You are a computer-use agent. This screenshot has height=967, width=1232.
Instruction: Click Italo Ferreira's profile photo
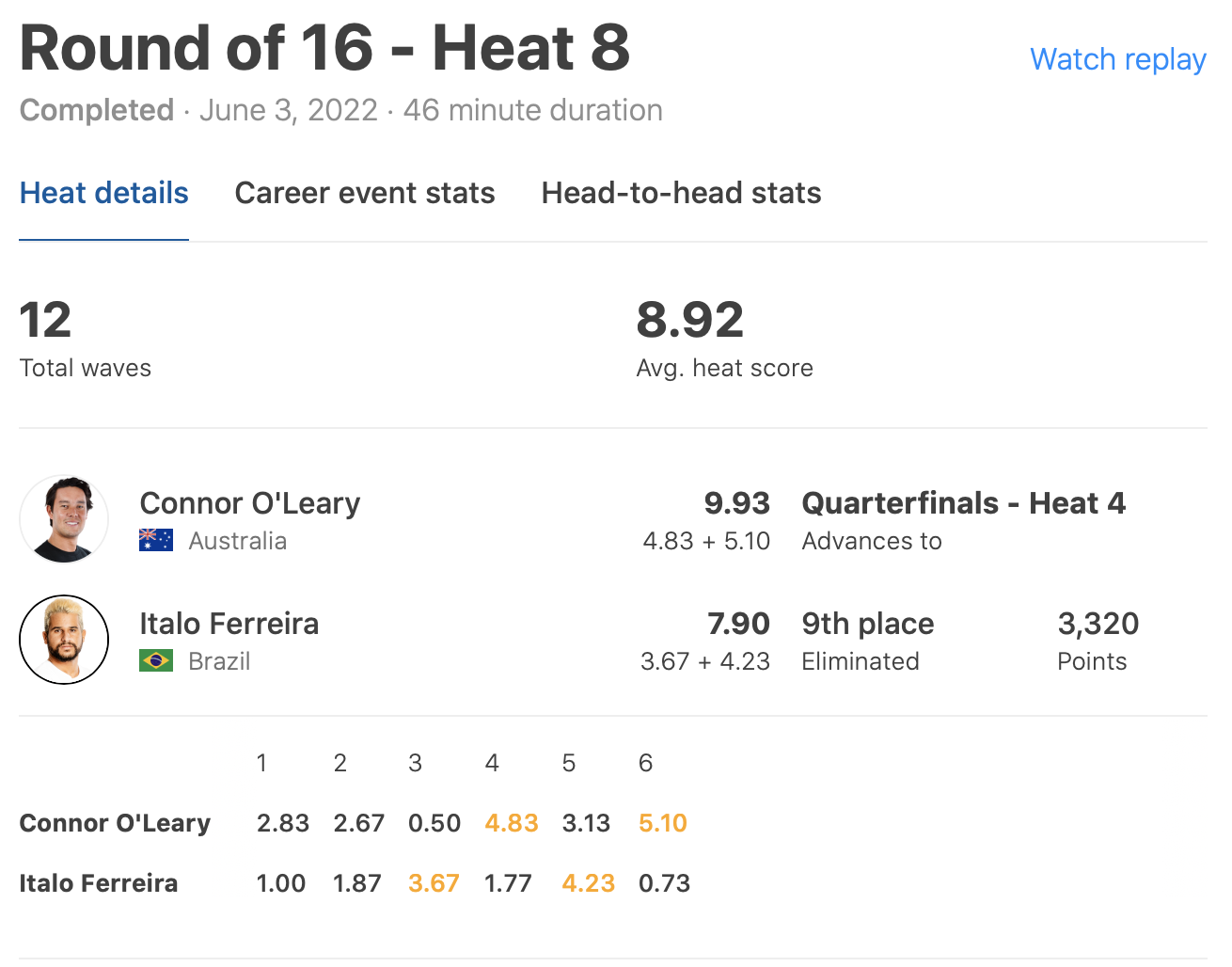pos(64,640)
